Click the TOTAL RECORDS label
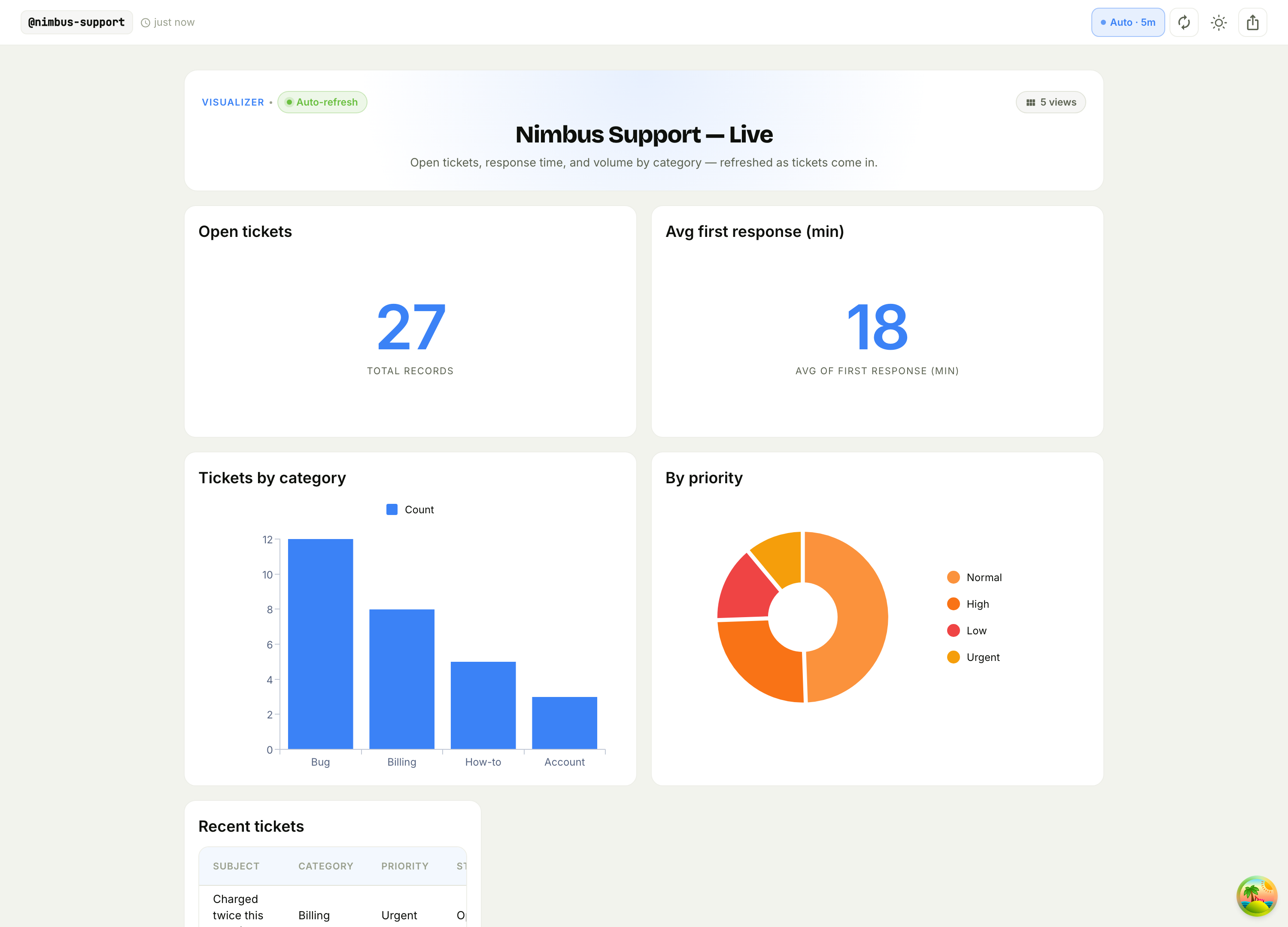1288x927 pixels. click(410, 371)
